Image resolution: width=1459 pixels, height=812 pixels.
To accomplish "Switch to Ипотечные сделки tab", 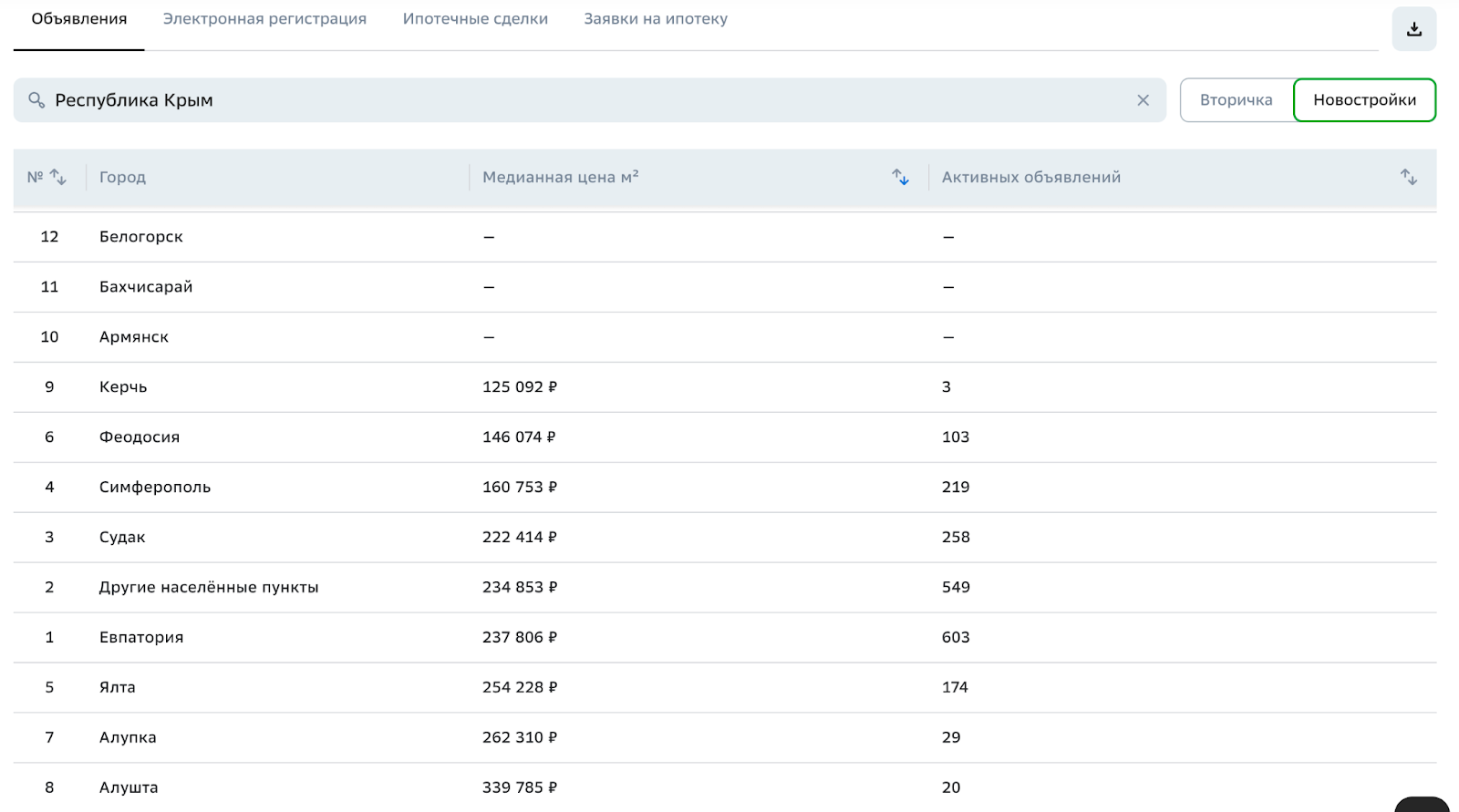I will (x=475, y=19).
